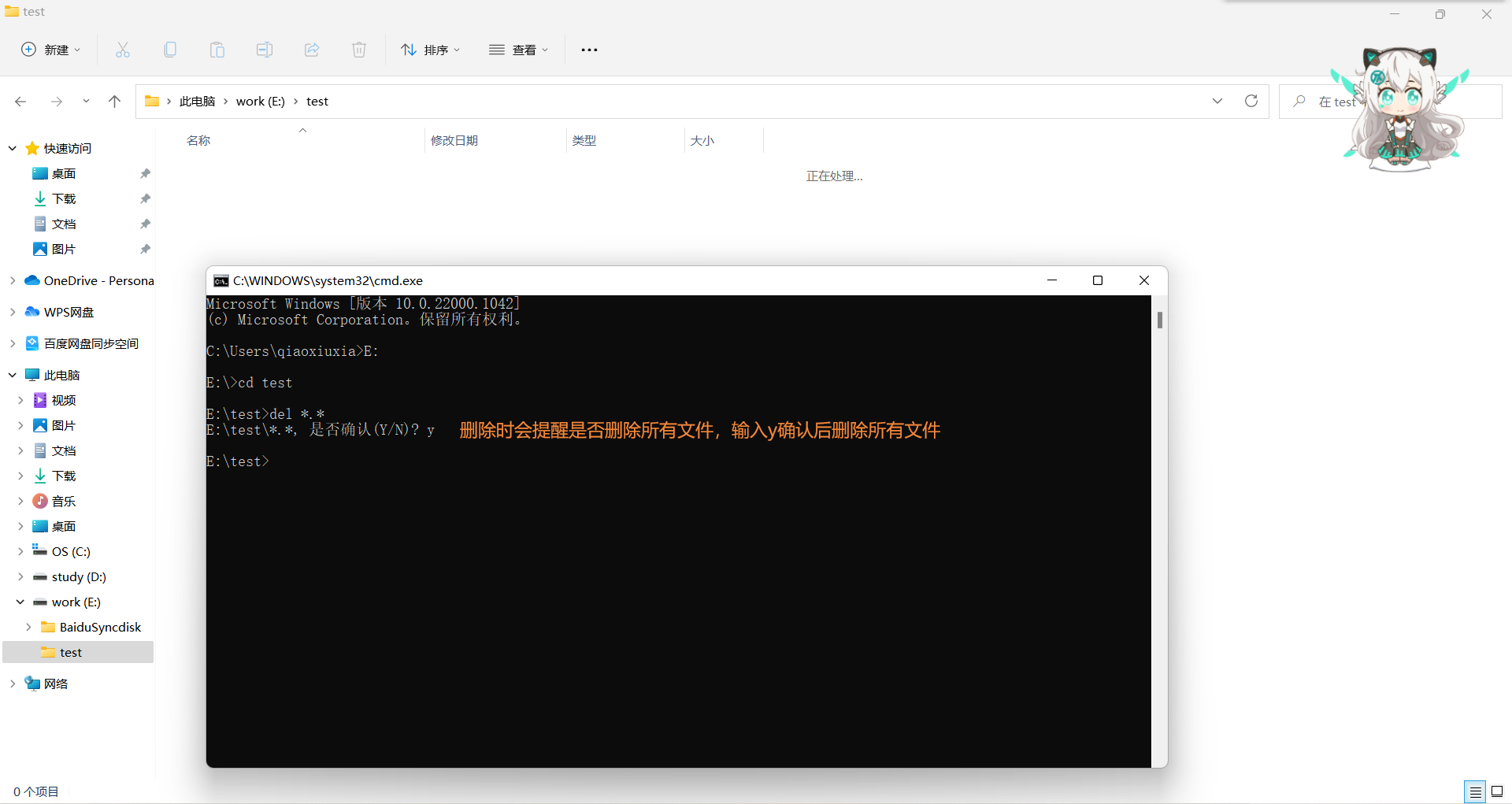Viewport: 1512px width, 804px height.
Task: Click the Cut scissors icon
Action: click(x=123, y=50)
